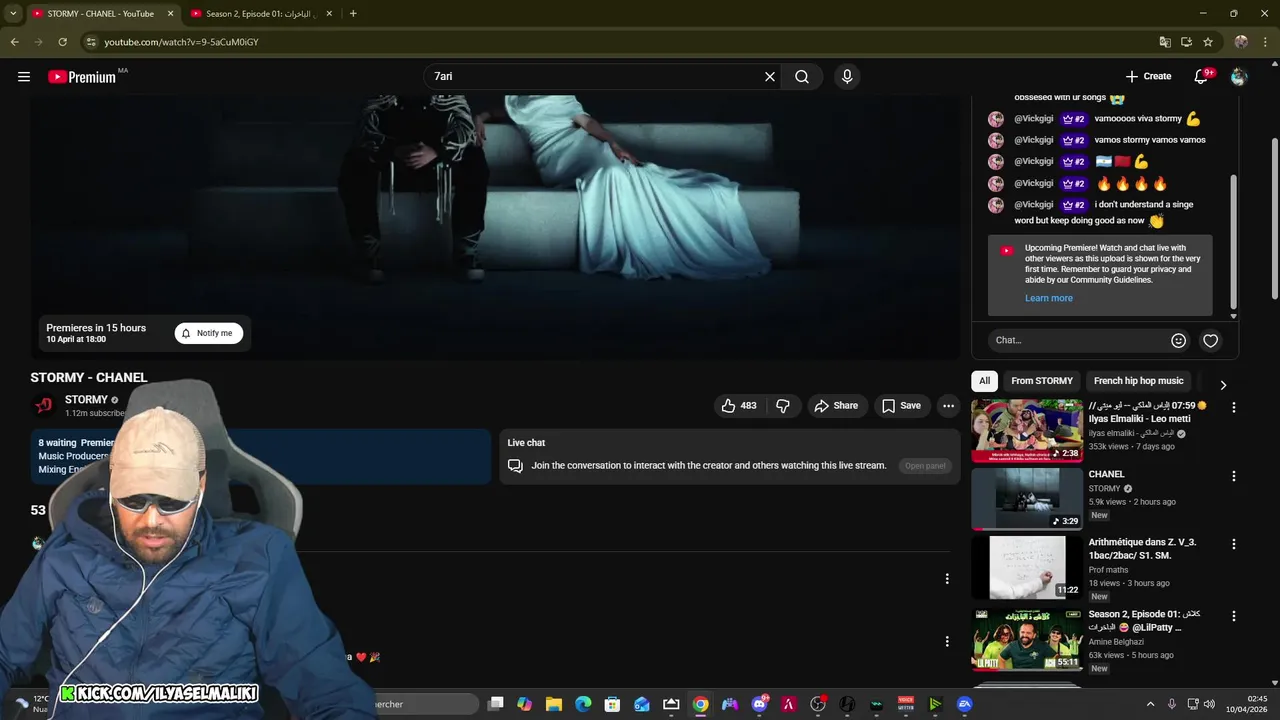
Task: Open File Explorer from the taskbar
Action: (x=554, y=704)
